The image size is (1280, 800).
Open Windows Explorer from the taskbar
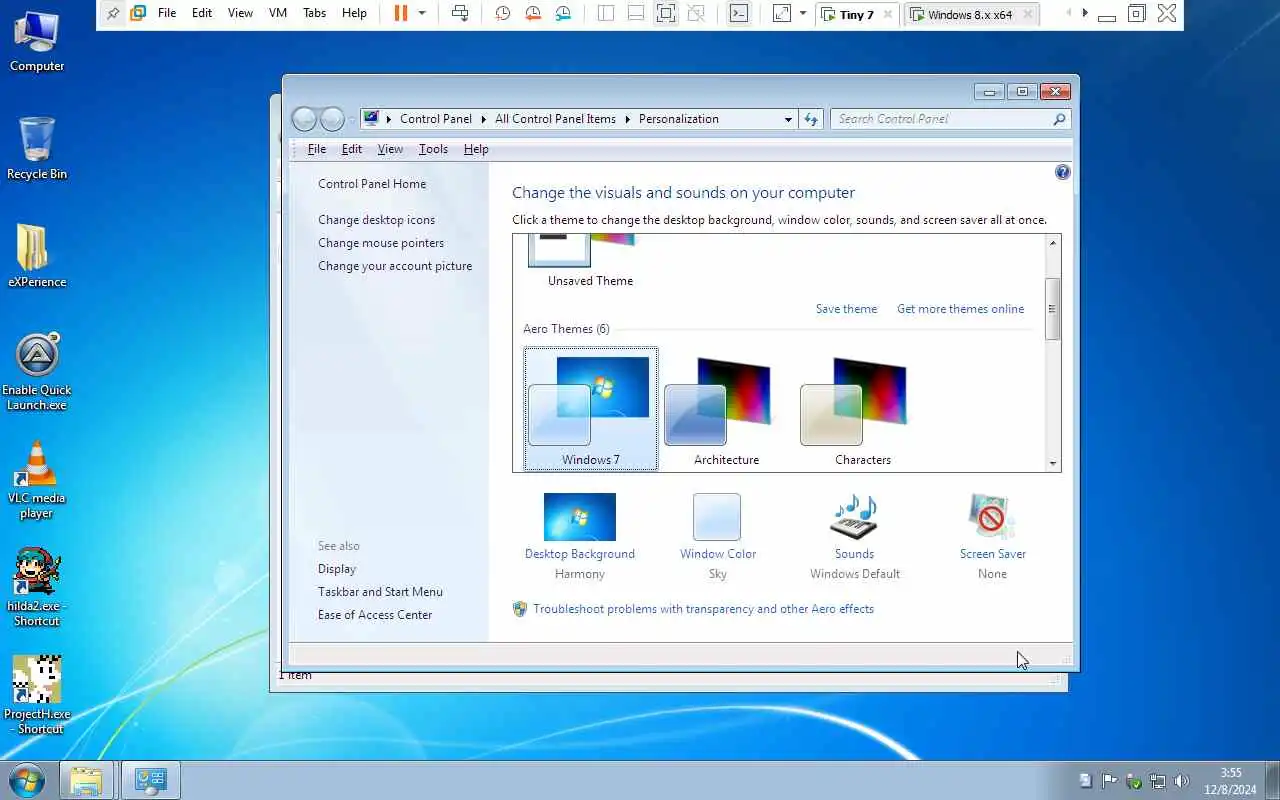point(86,780)
